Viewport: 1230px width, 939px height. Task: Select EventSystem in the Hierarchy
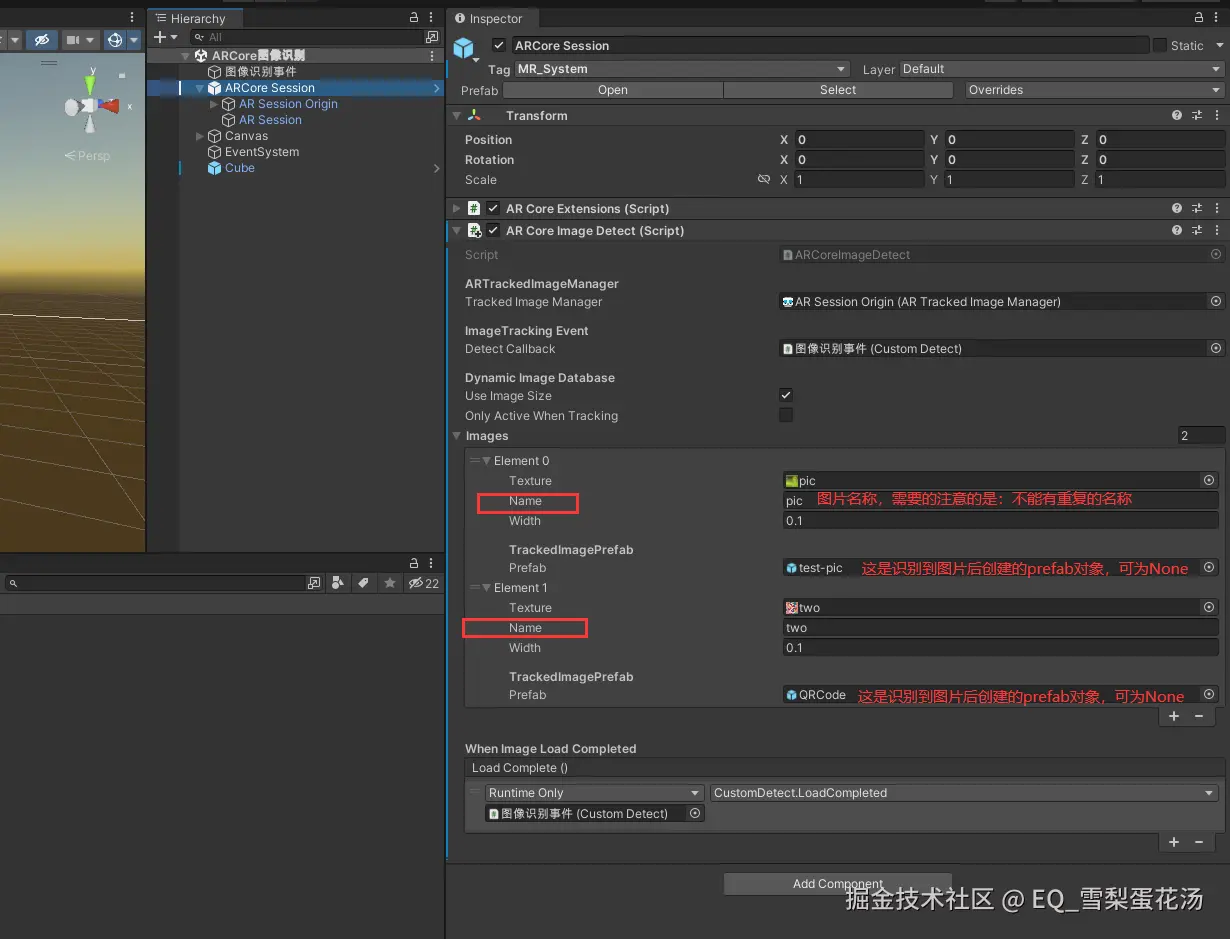[262, 152]
